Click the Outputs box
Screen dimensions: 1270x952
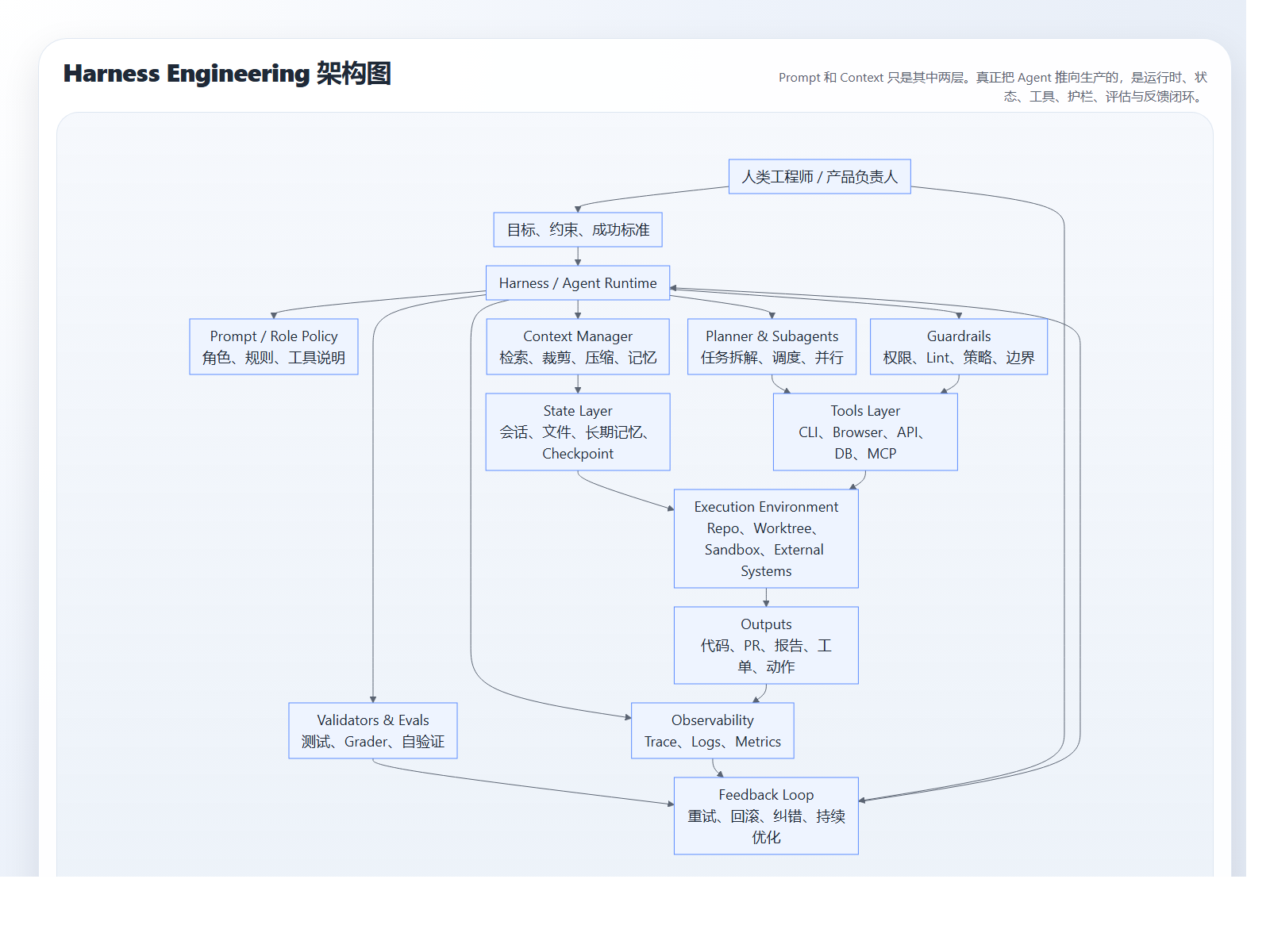[766, 645]
